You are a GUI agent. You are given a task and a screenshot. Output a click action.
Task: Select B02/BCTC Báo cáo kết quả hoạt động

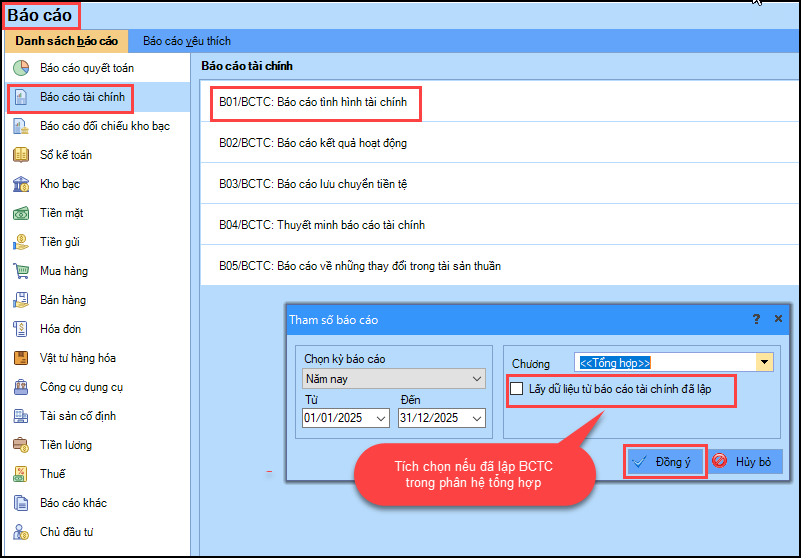tap(313, 143)
